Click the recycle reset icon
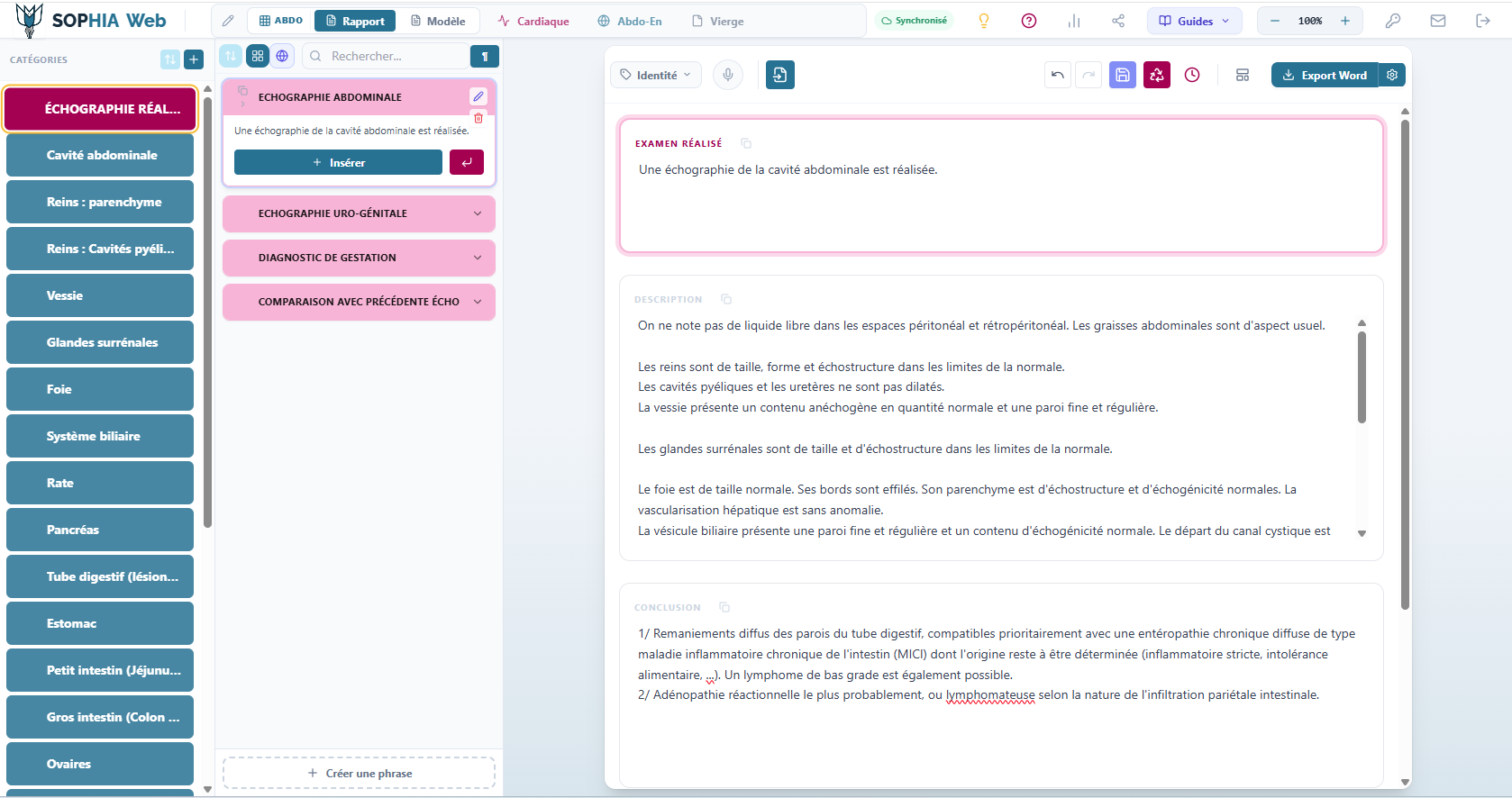1512x798 pixels. [x=1157, y=75]
